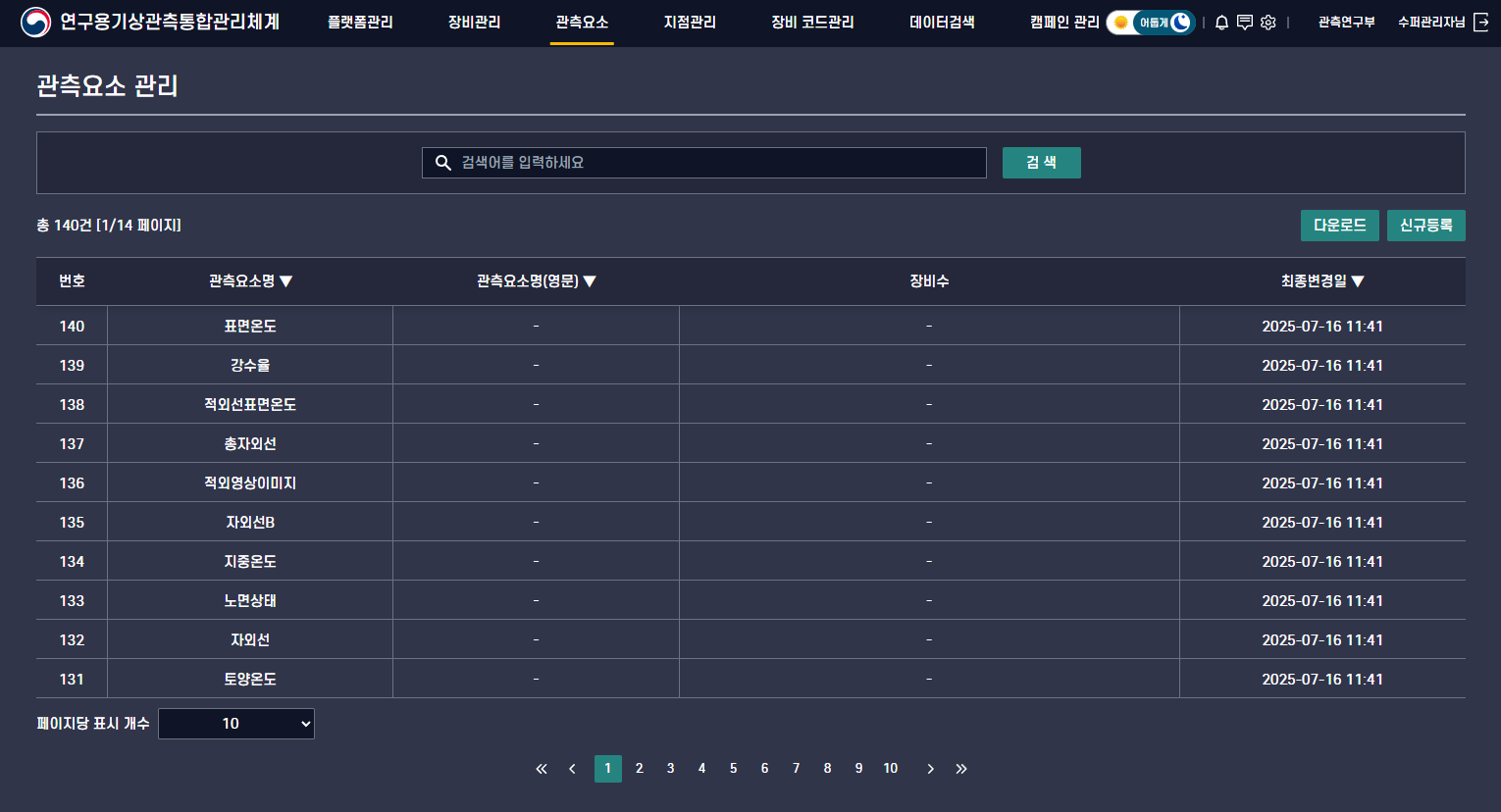Click the 연구용기상관측통합관리체계 site title
The width and height of the screenshot is (1501, 812).
[170, 22]
